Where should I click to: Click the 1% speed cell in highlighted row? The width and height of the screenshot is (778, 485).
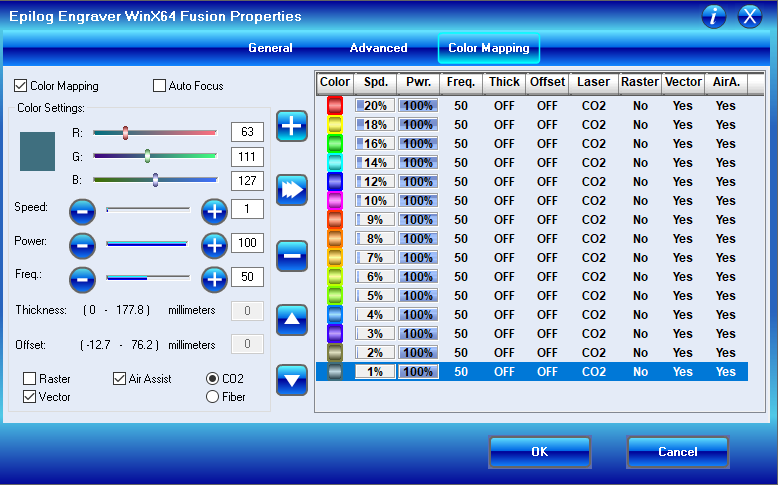[x=375, y=372]
